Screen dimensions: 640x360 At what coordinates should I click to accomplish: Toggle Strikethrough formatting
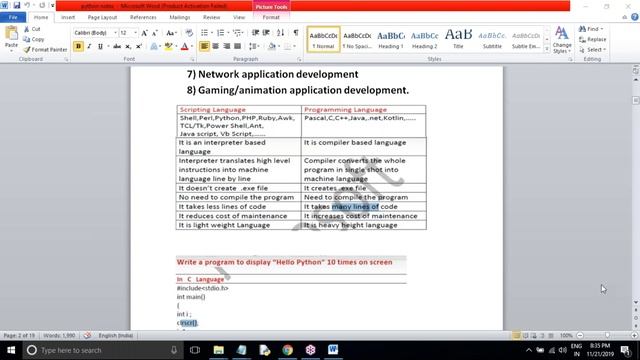pyautogui.click(x=117, y=46)
